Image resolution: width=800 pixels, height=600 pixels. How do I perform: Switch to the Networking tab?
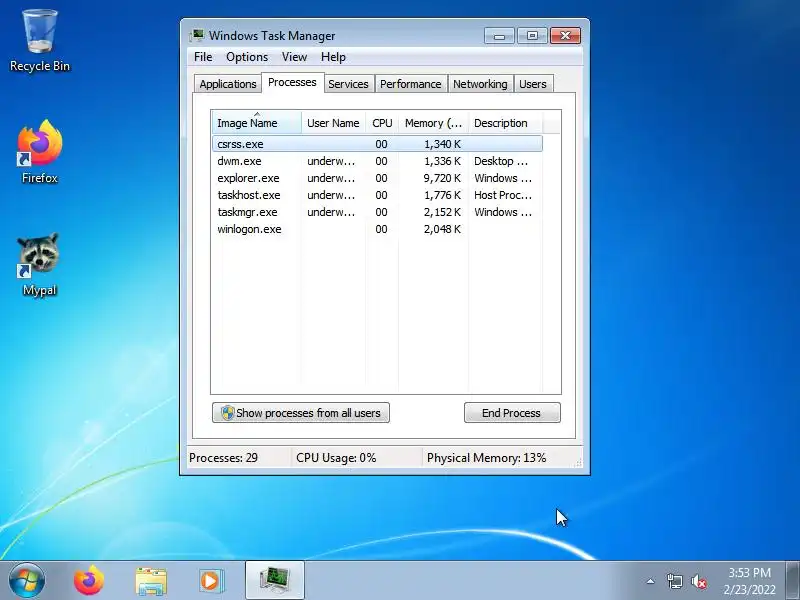[480, 84]
